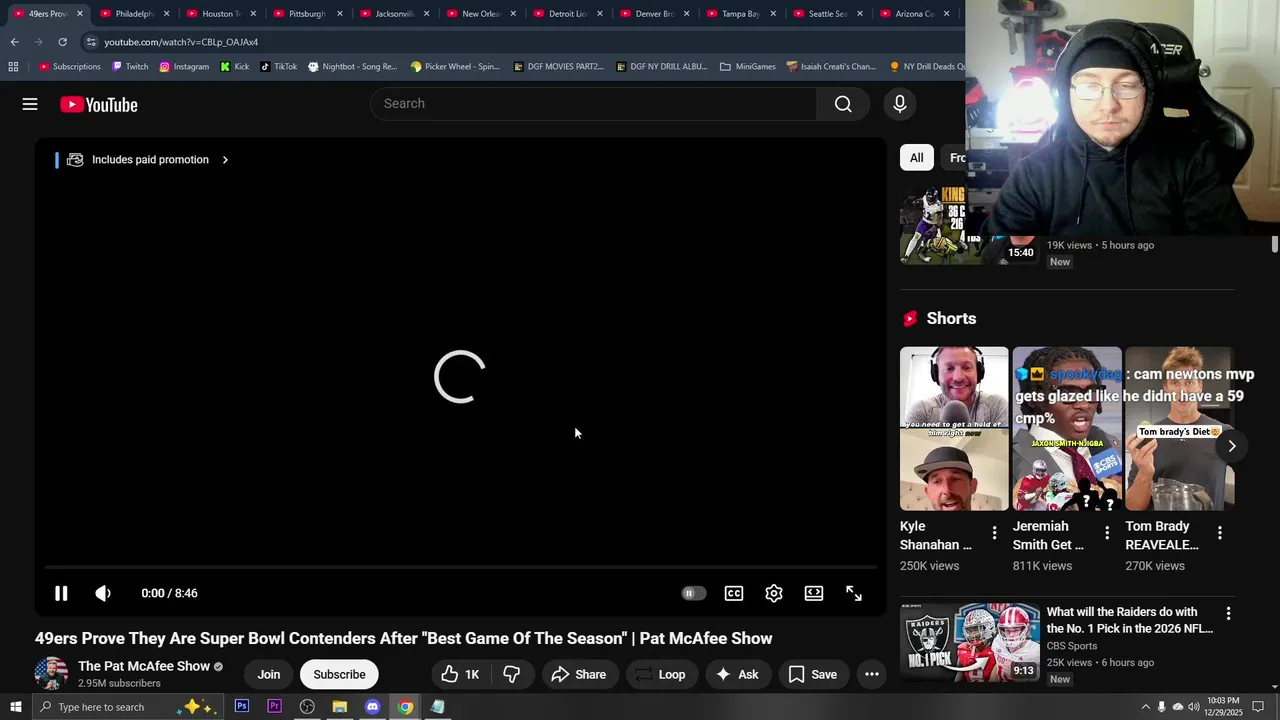Image resolution: width=1280 pixels, height=720 pixels.
Task: Pause the video
Action: pos(61,593)
